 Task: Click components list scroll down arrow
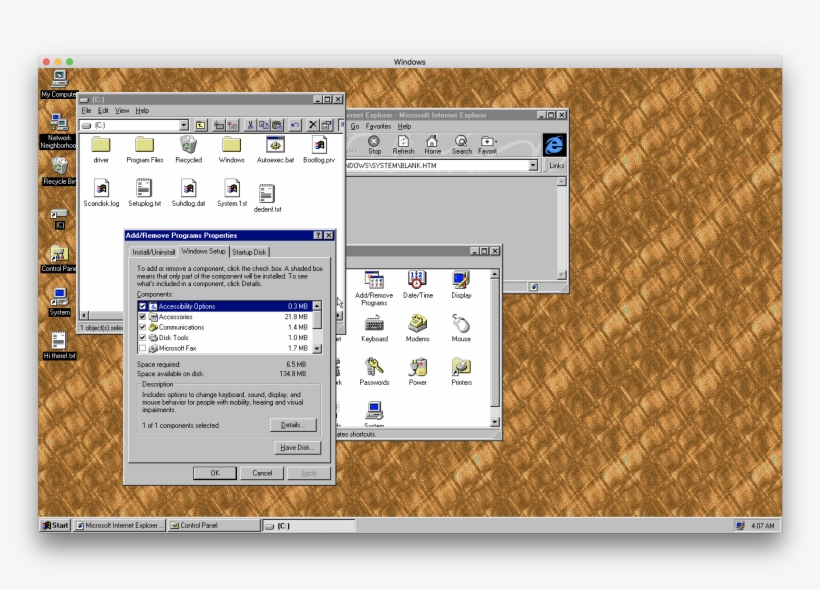click(x=317, y=348)
